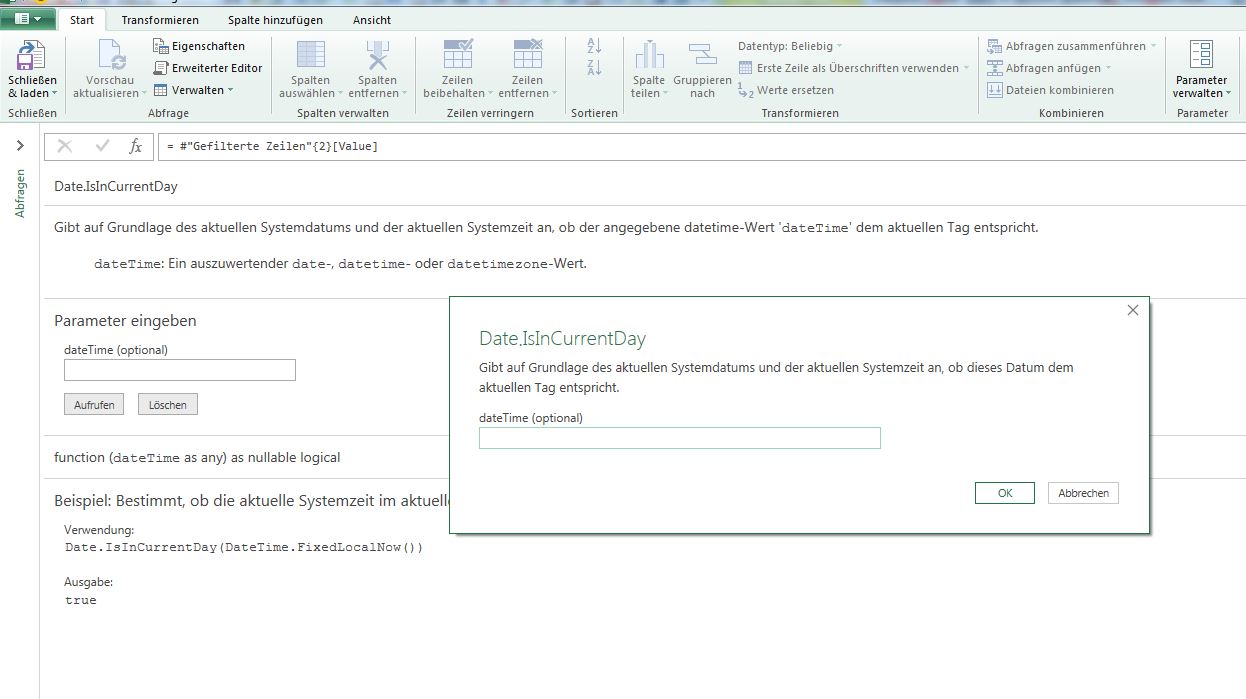The height and width of the screenshot is (699, 1246).
Task: Open the Parameter verwalten dropdown arrow
Action: tap(1229, 94)
